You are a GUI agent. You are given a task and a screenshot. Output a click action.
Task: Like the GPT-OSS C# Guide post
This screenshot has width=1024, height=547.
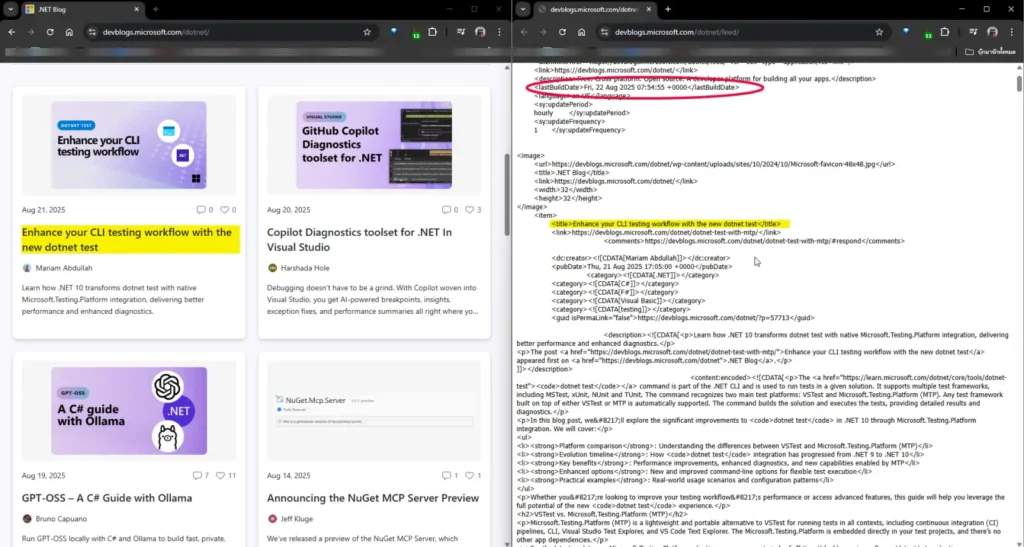tap(220, 476)
